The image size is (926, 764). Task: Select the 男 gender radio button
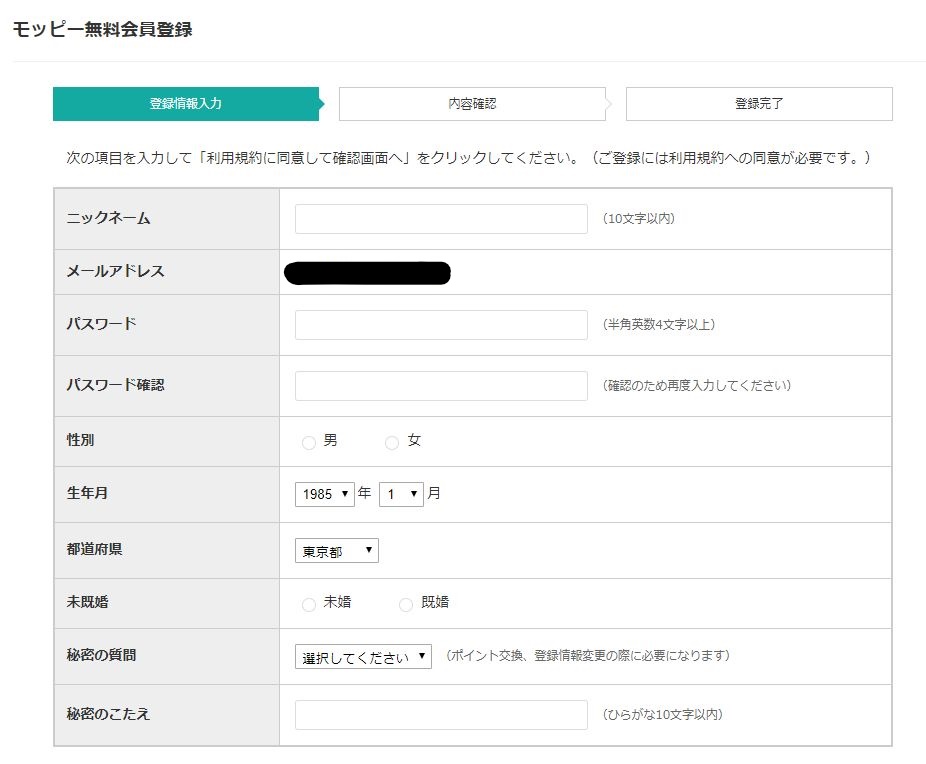coord(309,442)
